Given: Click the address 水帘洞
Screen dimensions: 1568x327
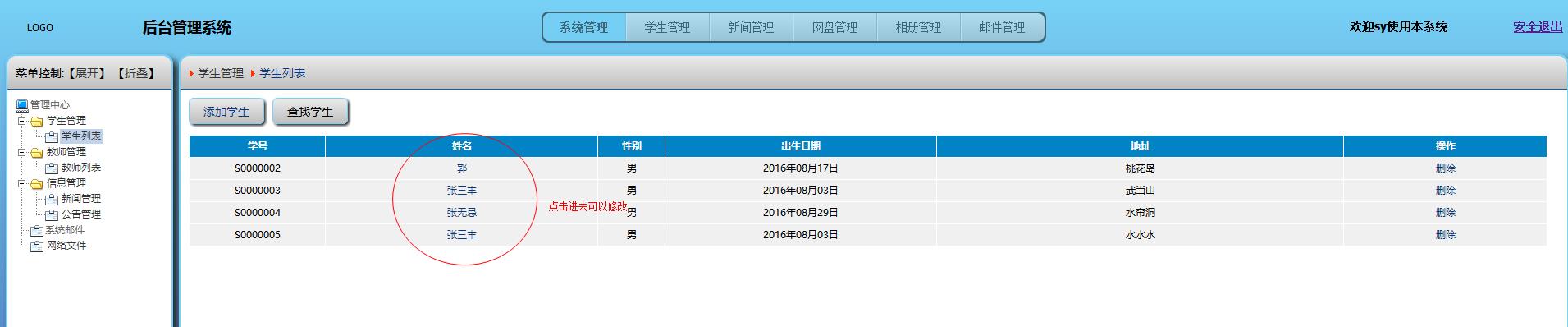Looking at the screenshot, I should point(1141,212).
